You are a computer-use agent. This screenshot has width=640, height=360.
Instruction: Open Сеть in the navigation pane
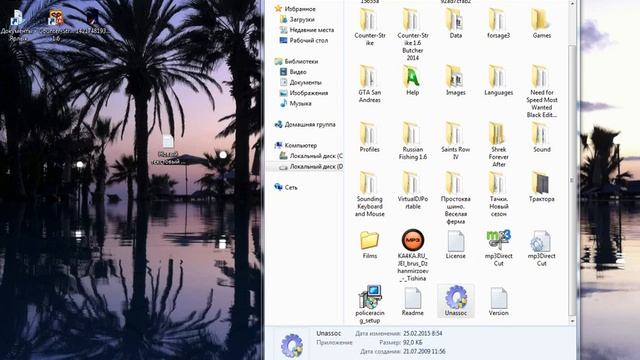(291, 187)
